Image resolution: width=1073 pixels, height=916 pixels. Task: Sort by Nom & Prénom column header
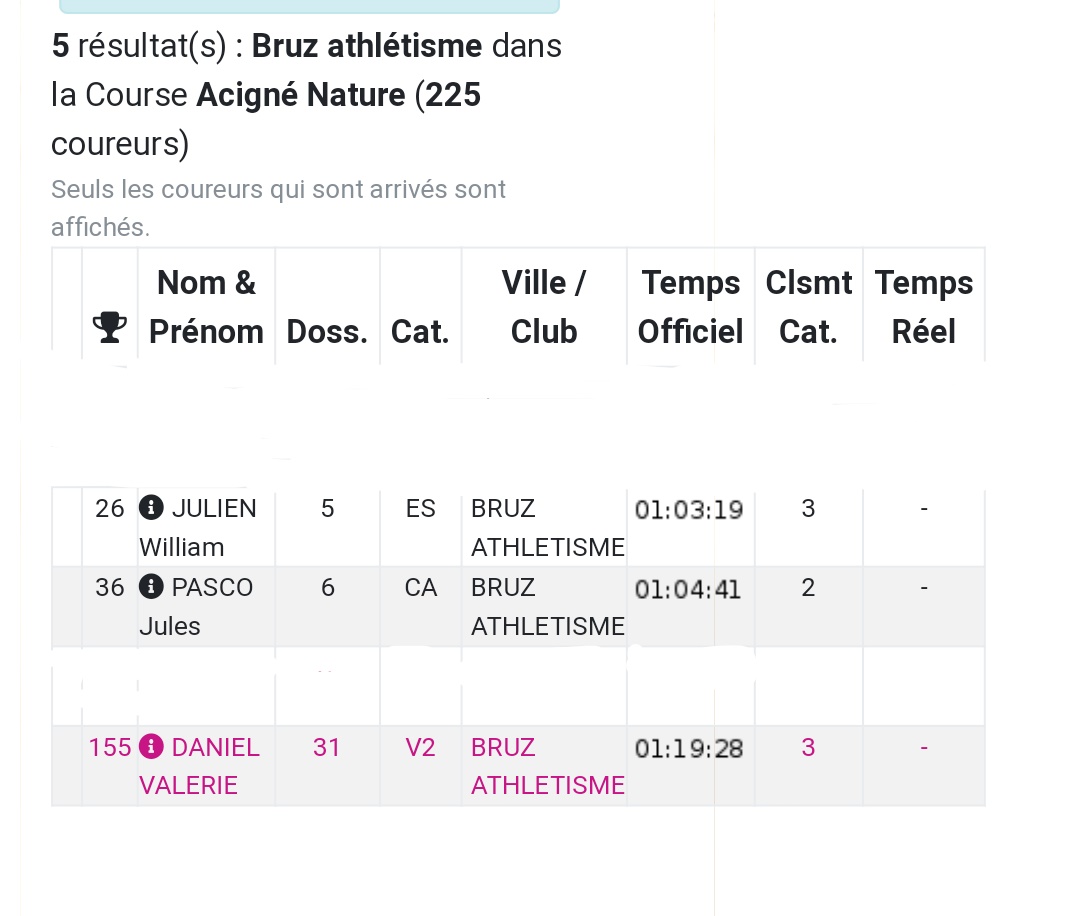coord(206,307)
